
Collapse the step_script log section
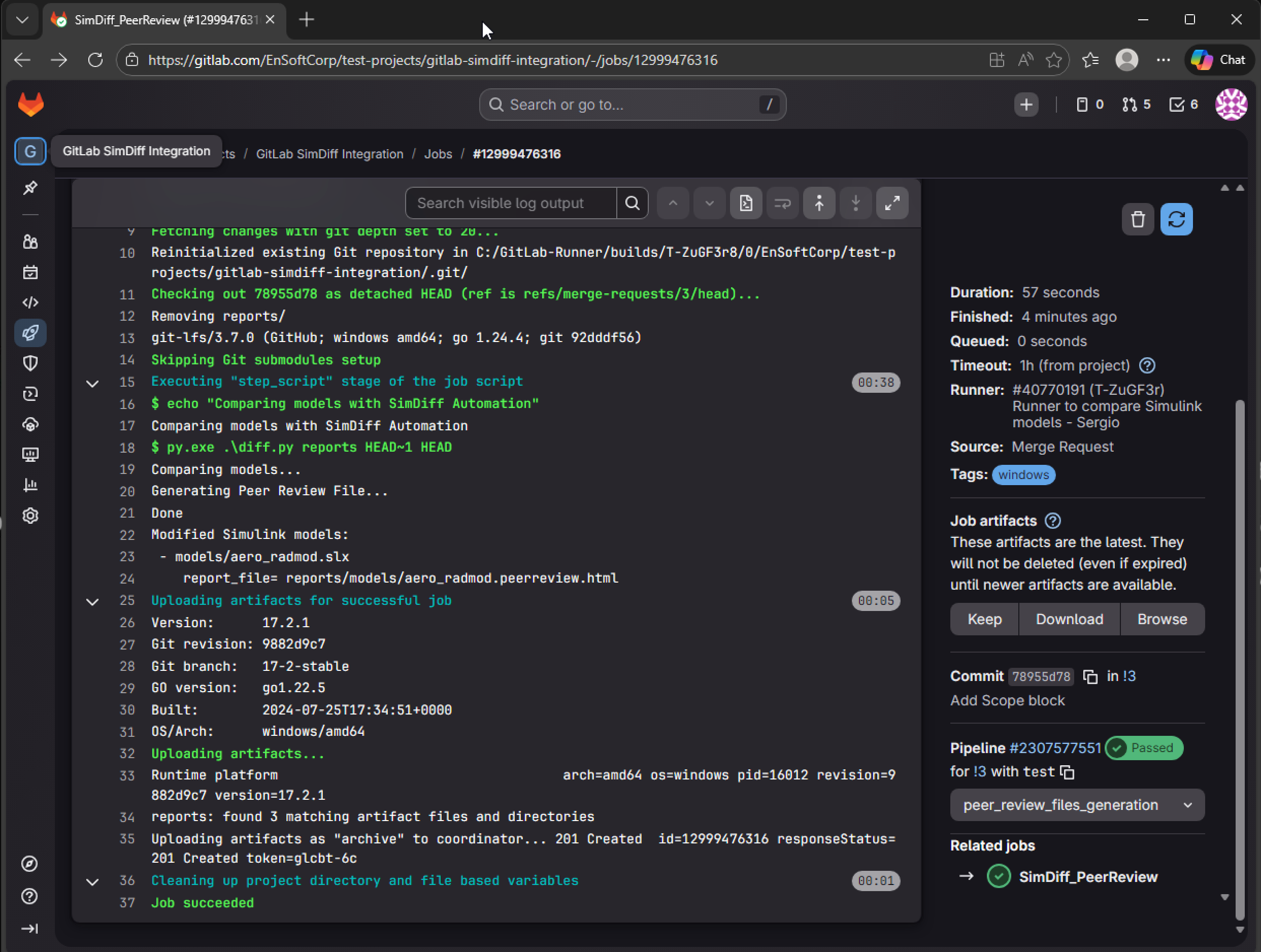click(92, 384)
